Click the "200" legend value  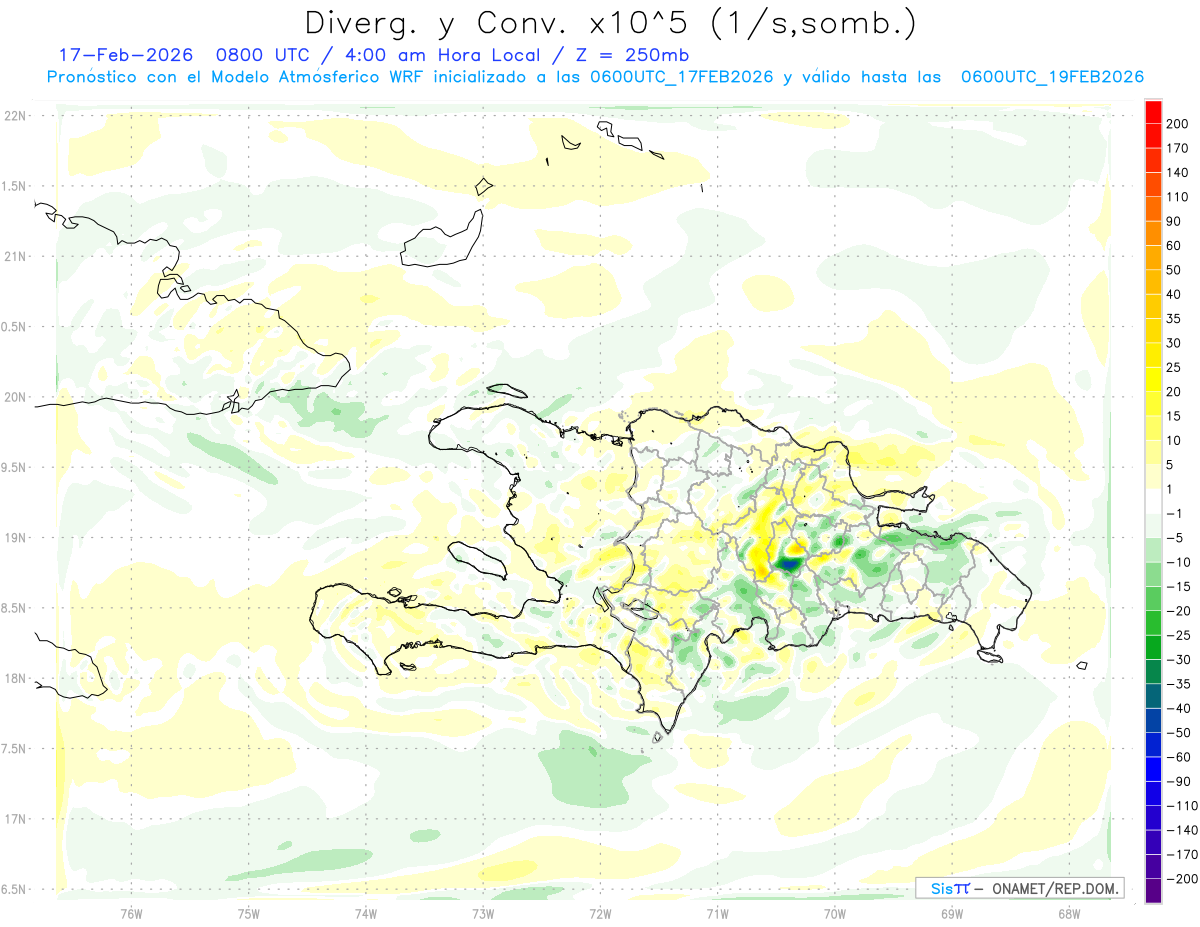[1177, 123]
